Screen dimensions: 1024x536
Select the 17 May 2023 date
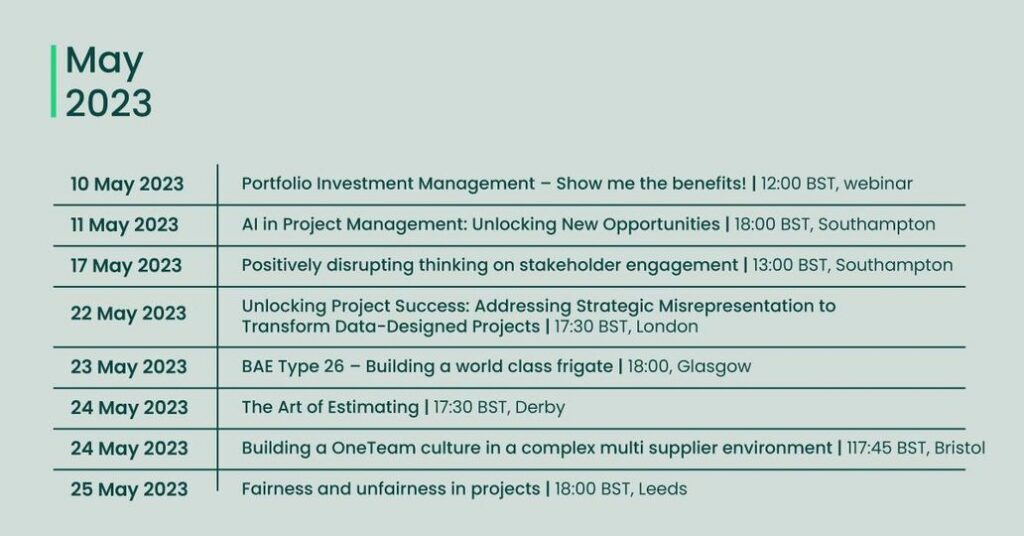pyautogui.click(x=126, y=266)
